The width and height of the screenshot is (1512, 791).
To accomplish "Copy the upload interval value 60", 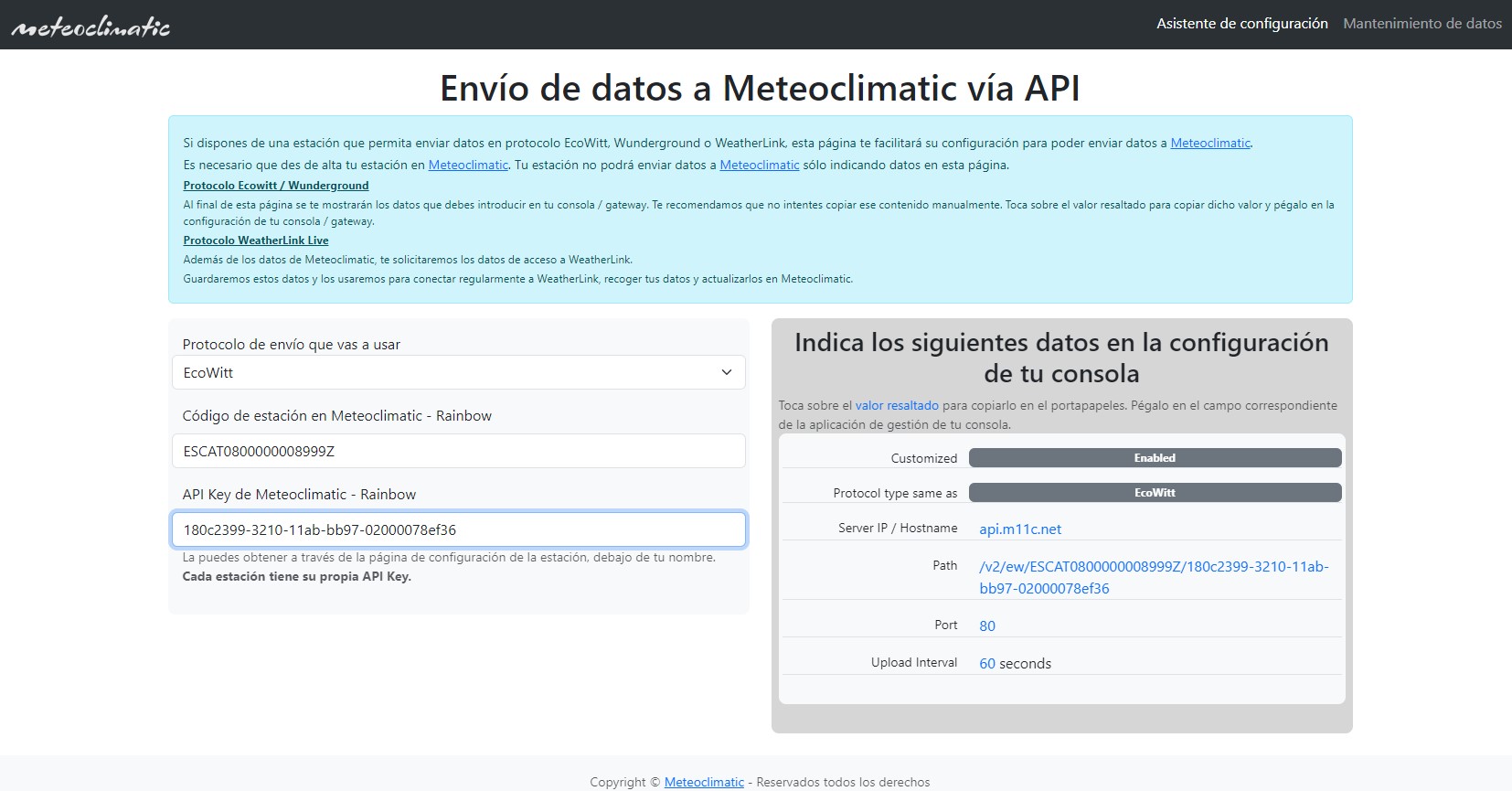I will coord(987,664).
